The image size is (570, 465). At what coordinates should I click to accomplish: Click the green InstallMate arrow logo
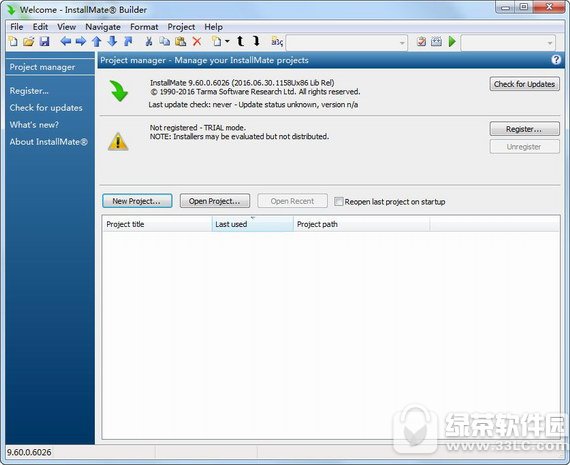119,91
